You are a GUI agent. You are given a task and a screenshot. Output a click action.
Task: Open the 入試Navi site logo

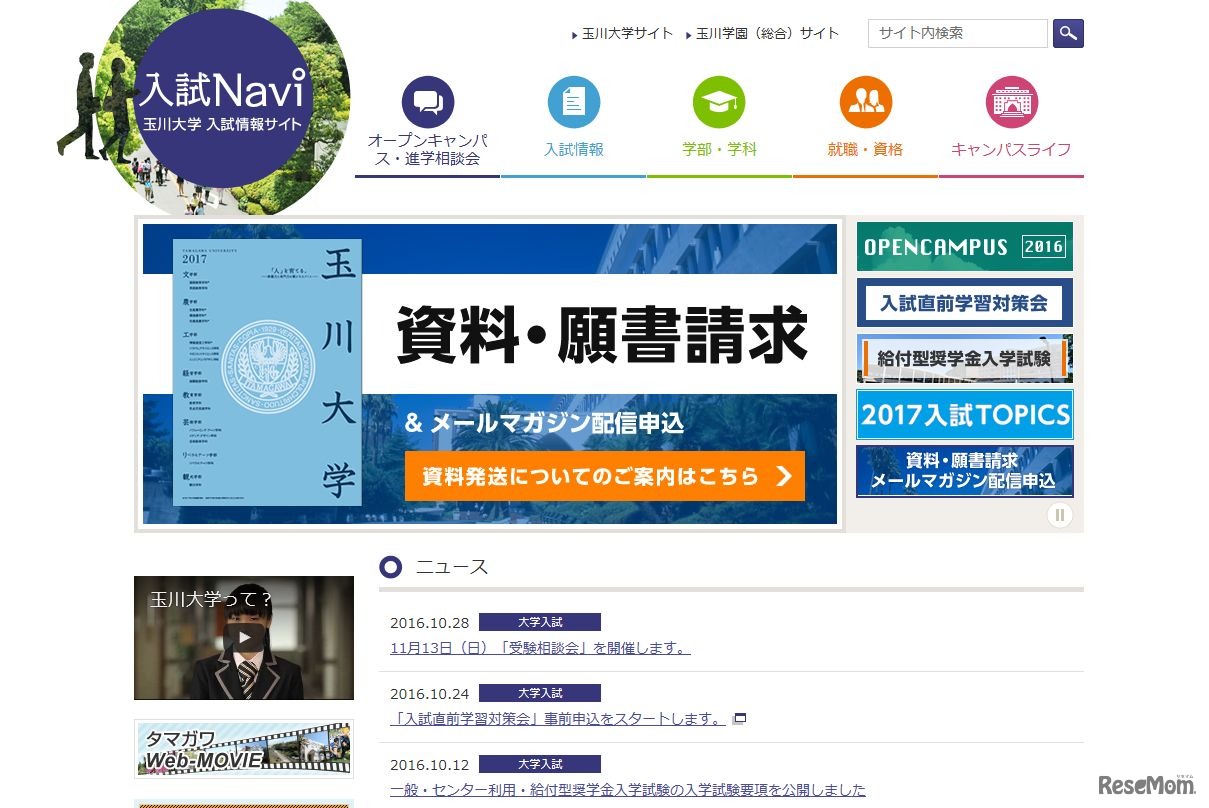point(222,100)
